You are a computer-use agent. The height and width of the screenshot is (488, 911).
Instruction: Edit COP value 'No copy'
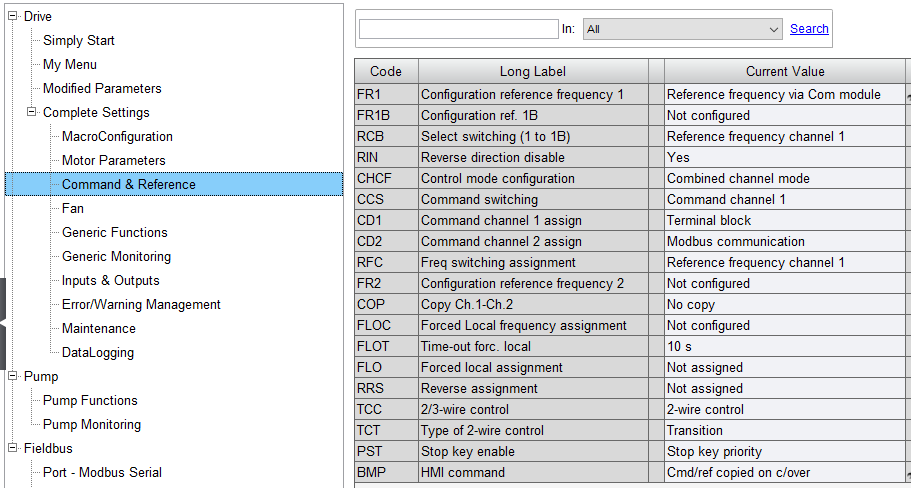[x=785, y=304]
